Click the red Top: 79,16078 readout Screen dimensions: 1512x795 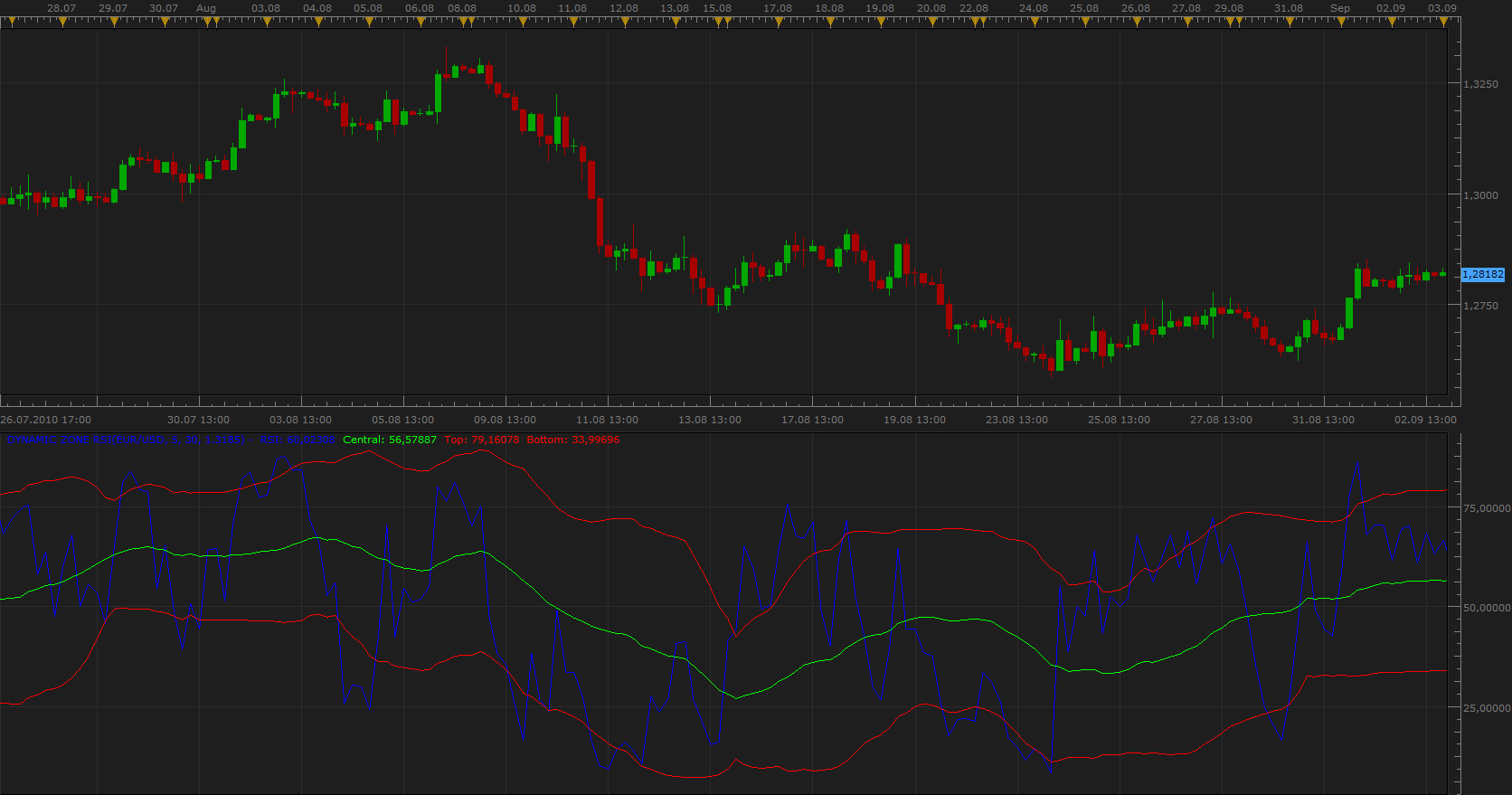click(x=482, y=440)
